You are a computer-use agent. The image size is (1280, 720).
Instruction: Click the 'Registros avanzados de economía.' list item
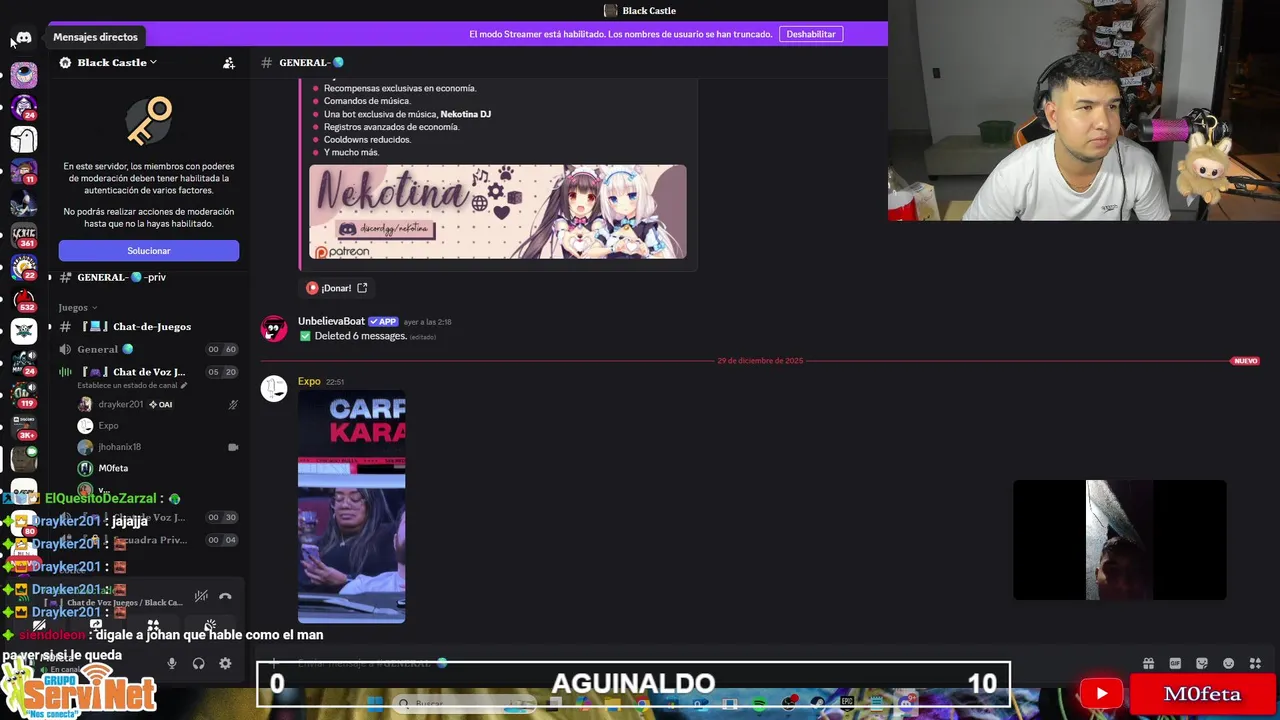(x=392, y=127)
